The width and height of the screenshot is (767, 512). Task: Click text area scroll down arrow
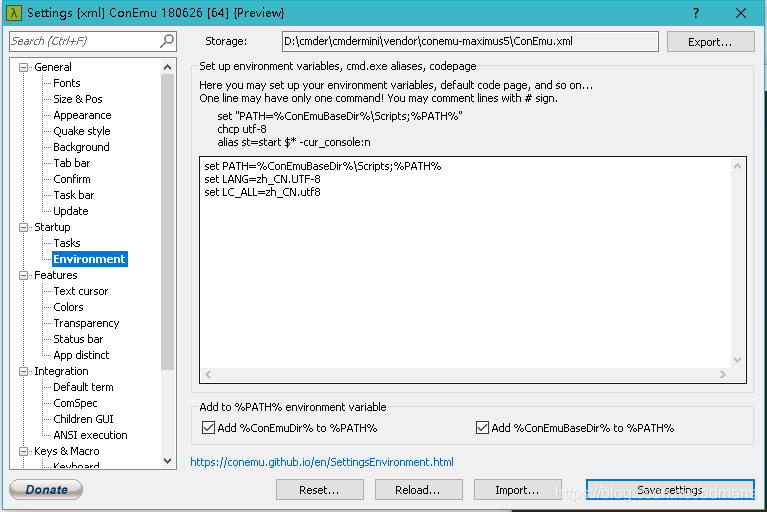click(737, 360)
